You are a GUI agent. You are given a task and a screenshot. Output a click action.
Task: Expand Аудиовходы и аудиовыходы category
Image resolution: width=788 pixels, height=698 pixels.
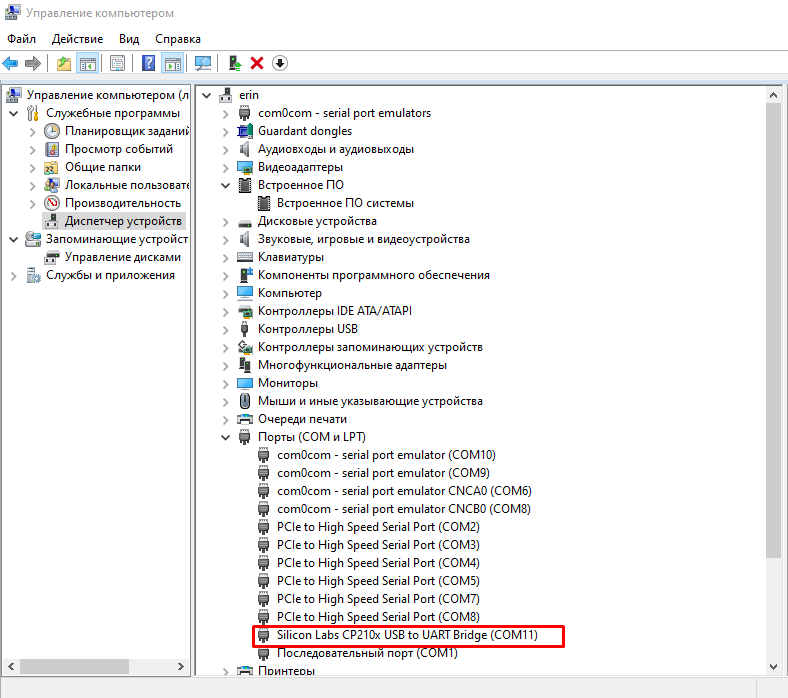[x=226, y=150]
